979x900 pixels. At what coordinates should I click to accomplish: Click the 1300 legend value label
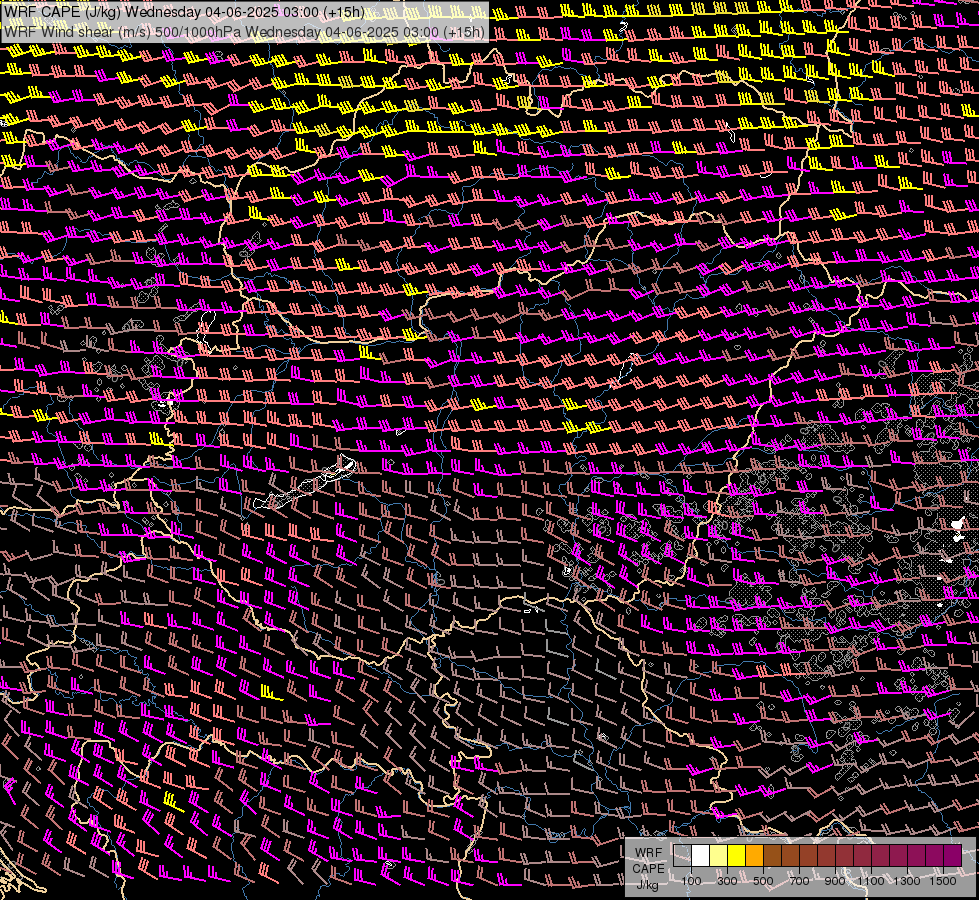click(x=907, y=881)
